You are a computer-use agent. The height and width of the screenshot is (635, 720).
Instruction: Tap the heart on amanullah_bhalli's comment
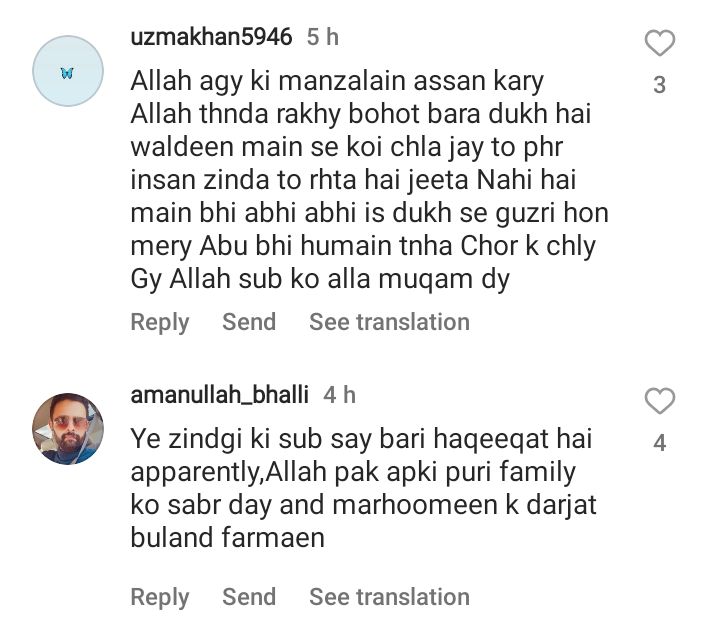(659, 401)
